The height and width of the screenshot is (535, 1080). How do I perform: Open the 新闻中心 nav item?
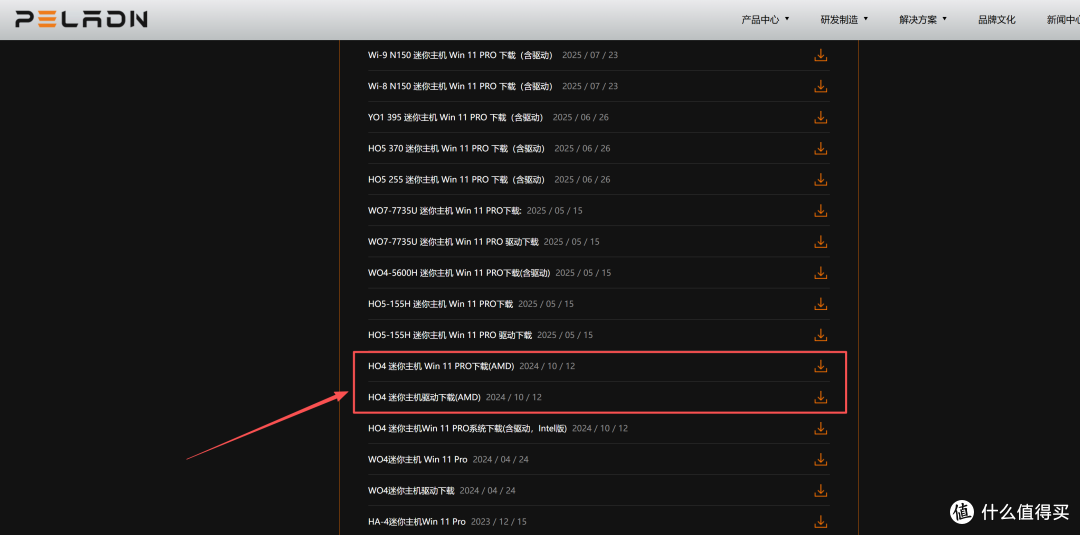pos(1063,19)
